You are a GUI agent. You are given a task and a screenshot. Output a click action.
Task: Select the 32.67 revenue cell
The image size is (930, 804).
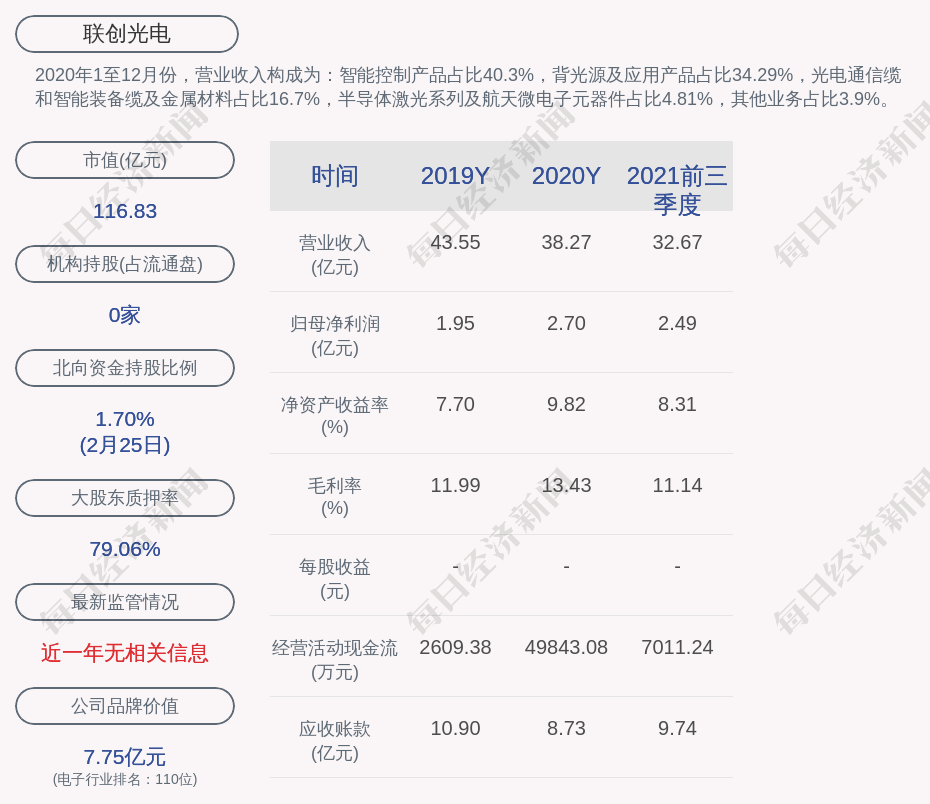(677, 243)
